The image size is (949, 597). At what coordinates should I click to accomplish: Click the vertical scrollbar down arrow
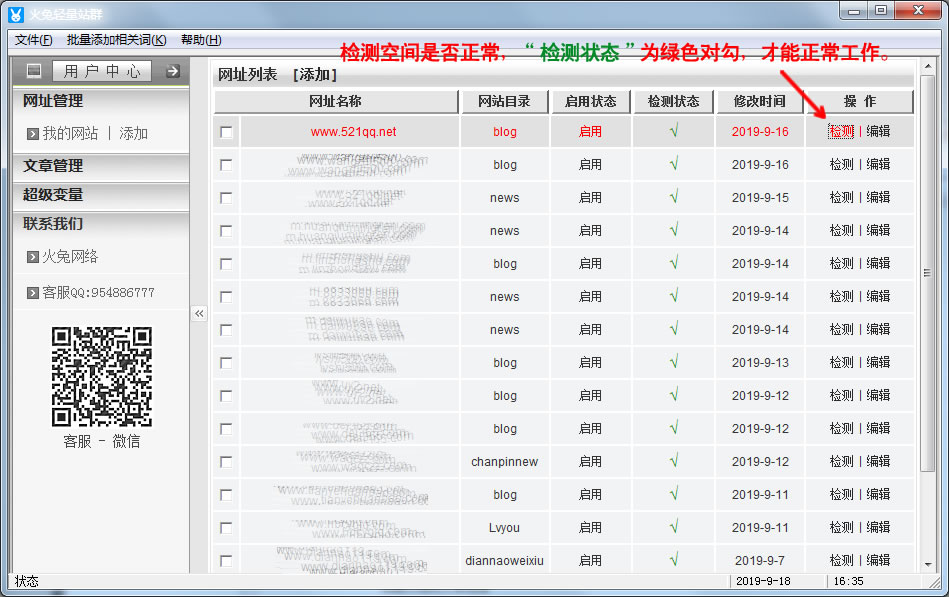928,564
